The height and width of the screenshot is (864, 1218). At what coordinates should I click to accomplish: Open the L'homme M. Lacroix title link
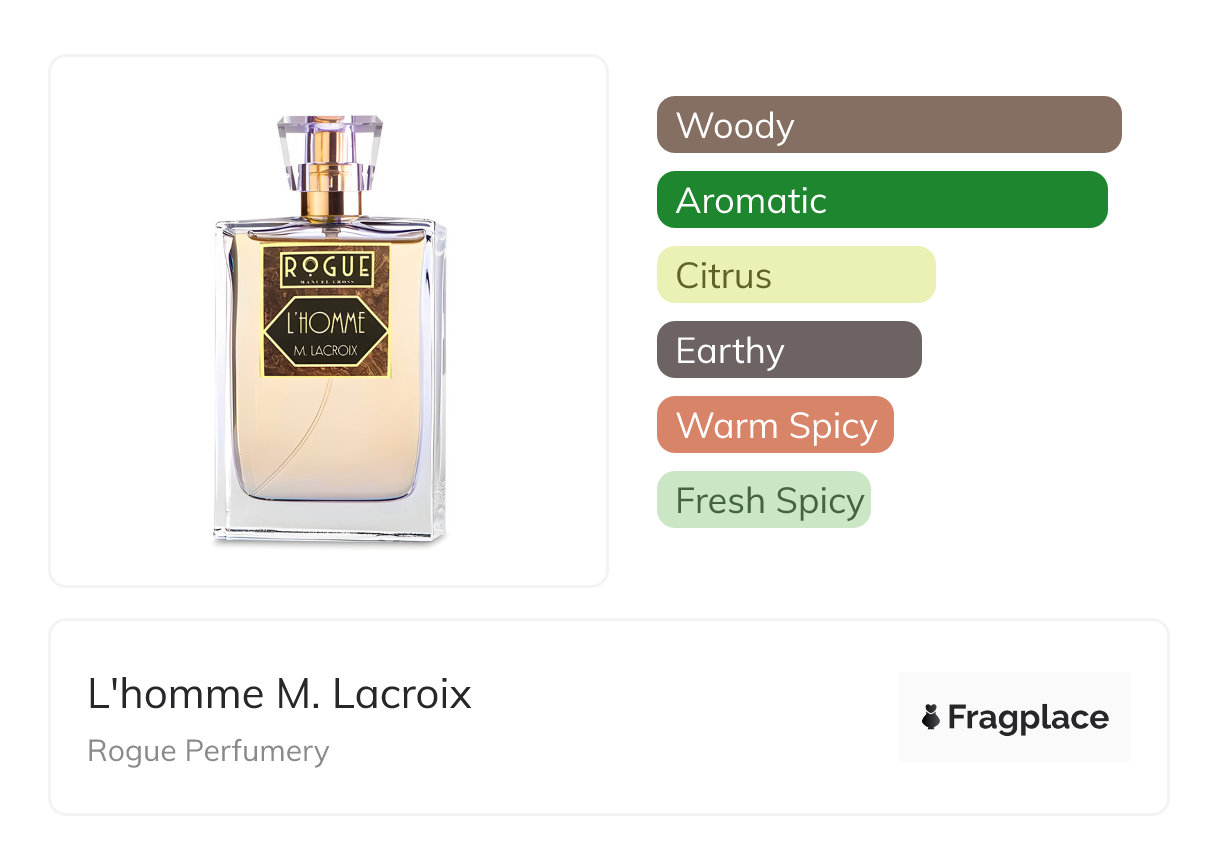tap(279, 694)
